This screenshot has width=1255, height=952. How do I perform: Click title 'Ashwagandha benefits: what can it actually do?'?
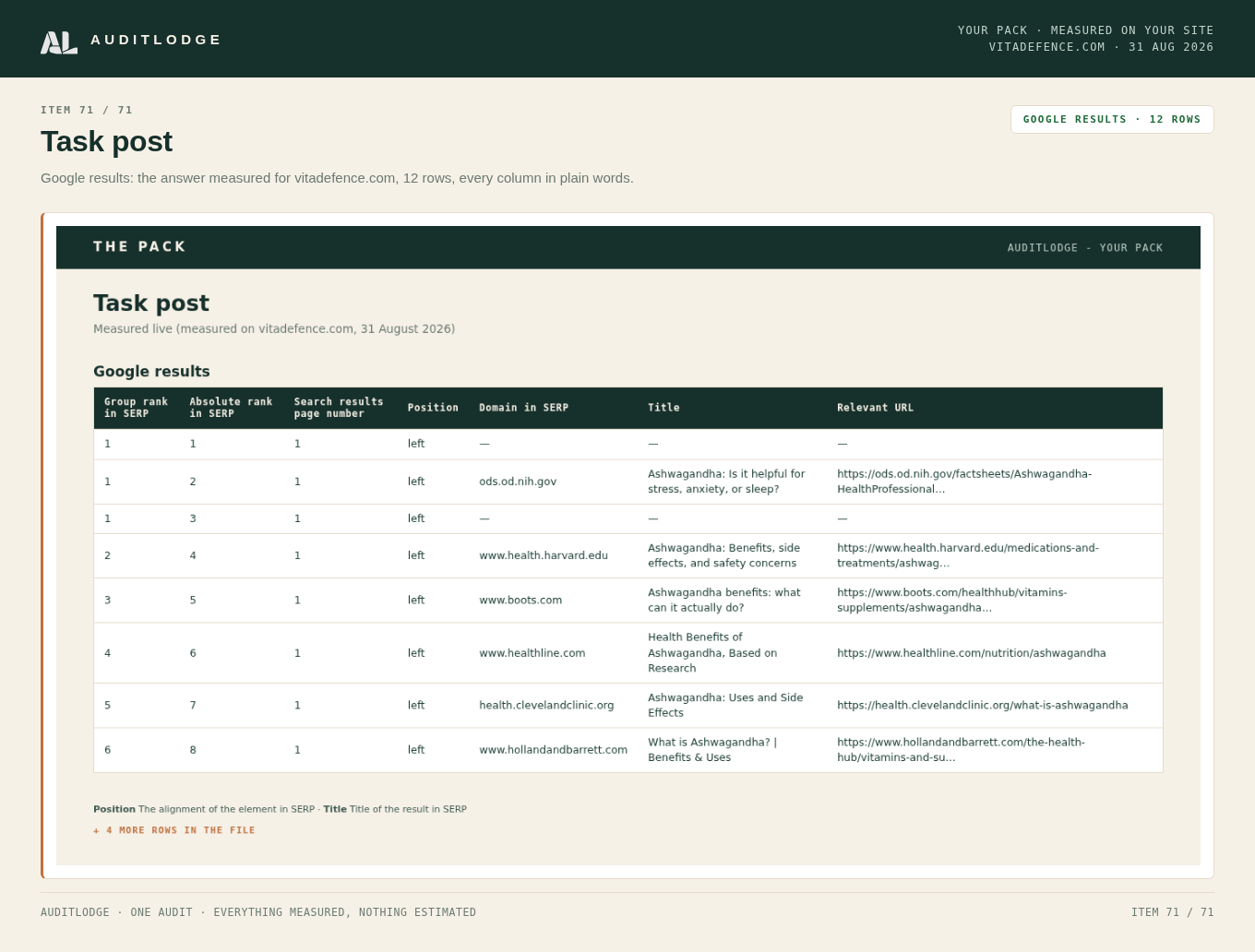724,600
